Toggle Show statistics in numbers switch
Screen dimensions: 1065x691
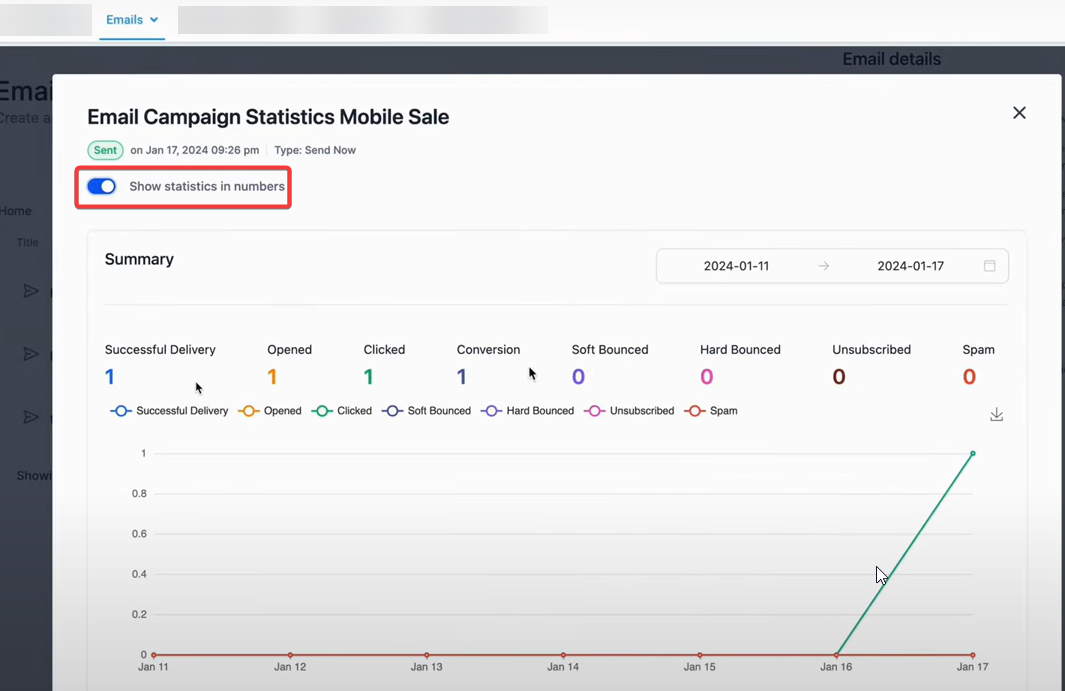click(x=102, y=187)
